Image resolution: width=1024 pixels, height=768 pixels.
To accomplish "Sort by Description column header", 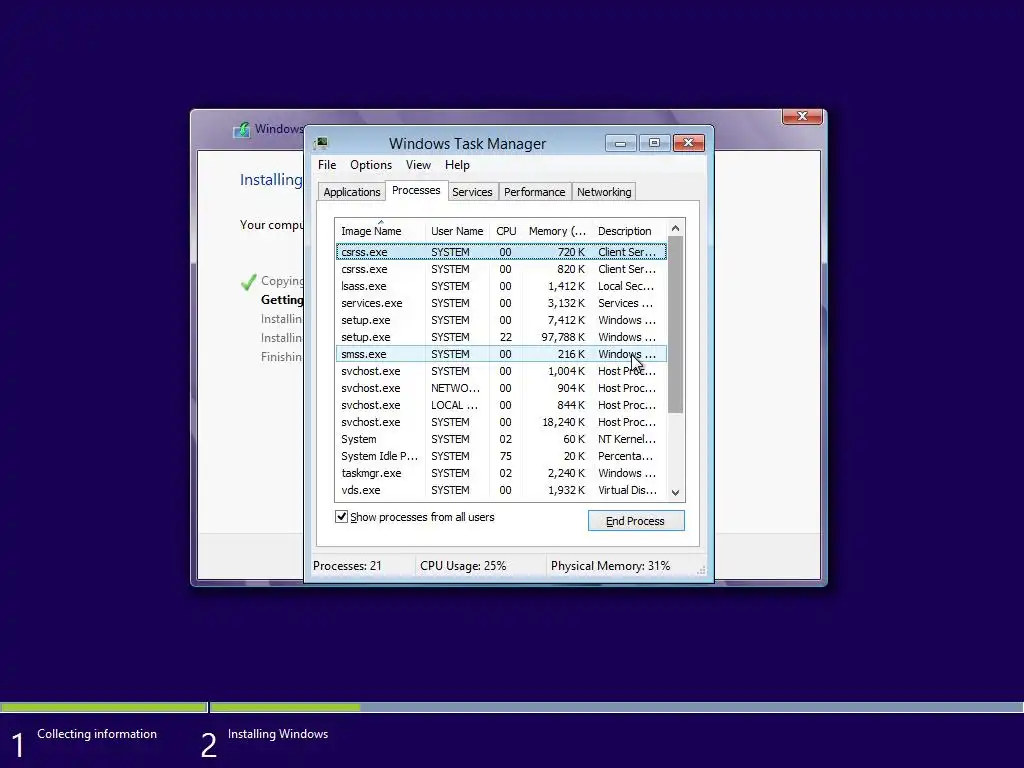I will 630,231.
